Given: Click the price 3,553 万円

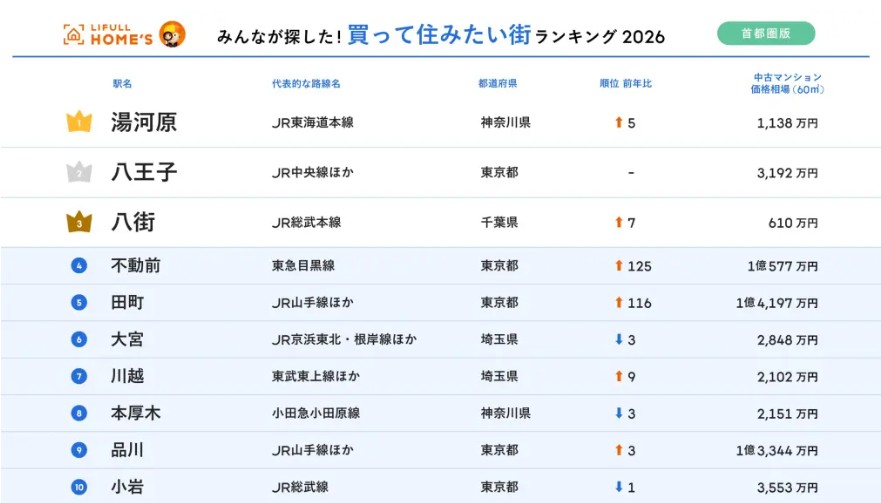Looking at the screenshot, I should [x=787, y=488].
